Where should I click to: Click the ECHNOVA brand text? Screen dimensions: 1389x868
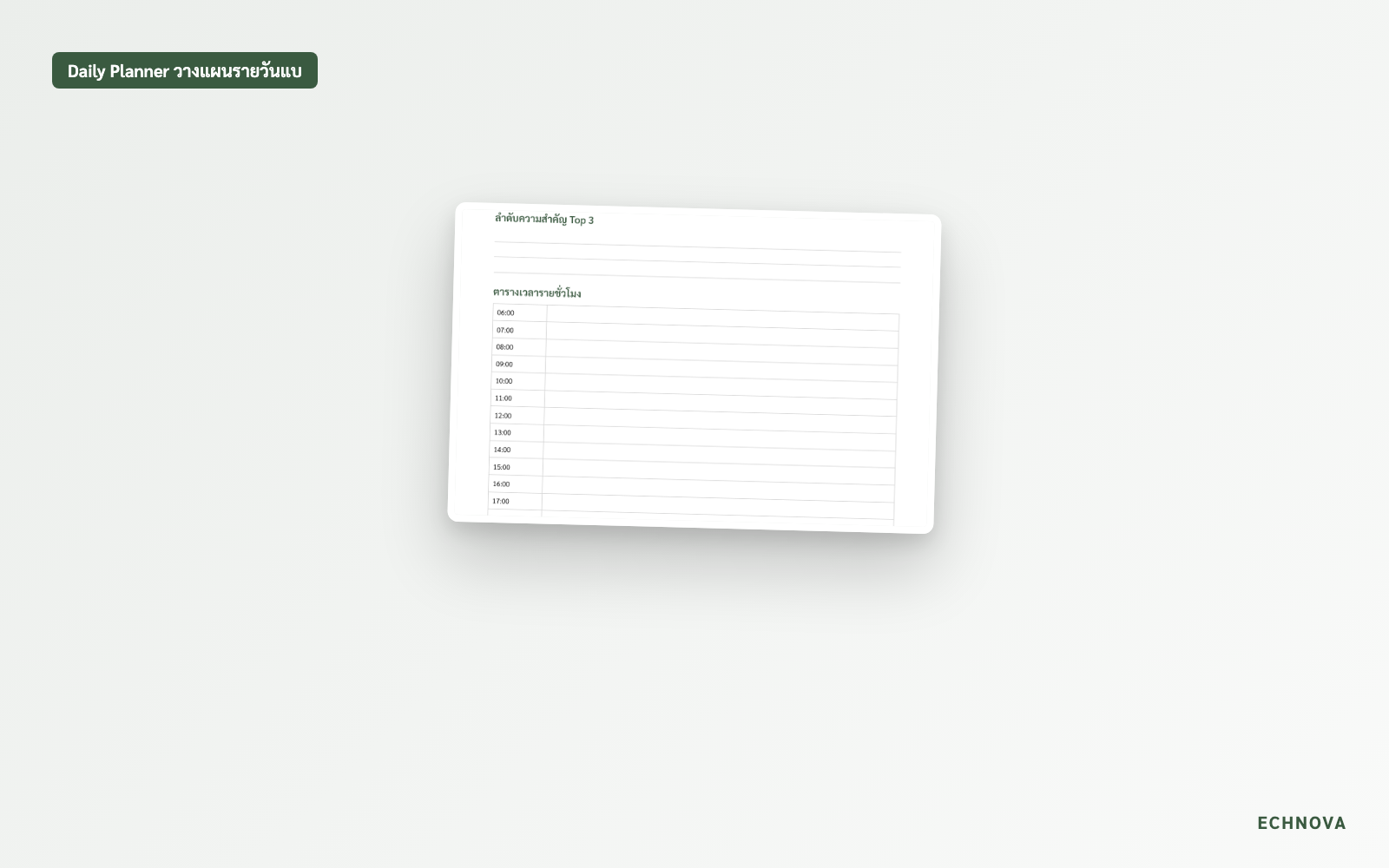(1301, 823)
